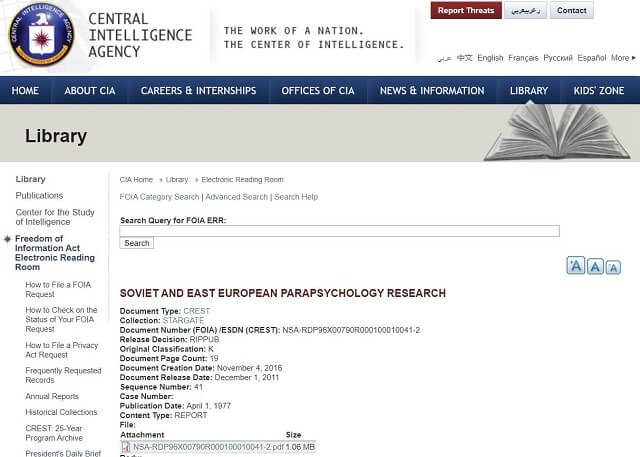Image resolution: width=640 pixels, height=457 pixels.
Task: Open the Library breadcrumb link
Action: (177, 180)
